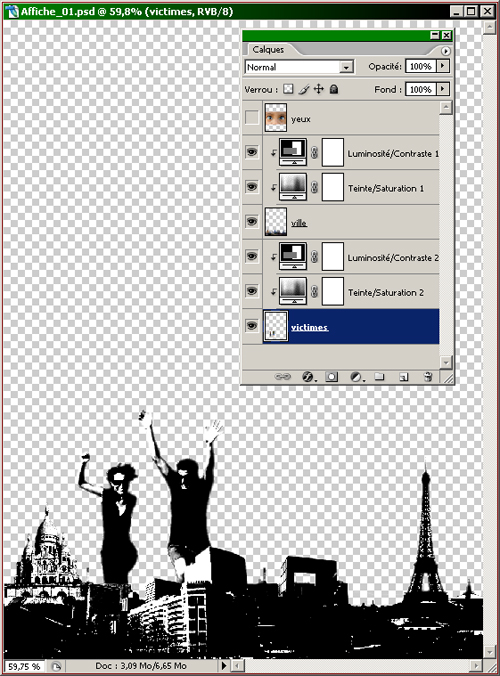Screen dimensions: 500x676
Task: Select Luminosité/Contraste 1 layer name
Action: pos(393,153)
